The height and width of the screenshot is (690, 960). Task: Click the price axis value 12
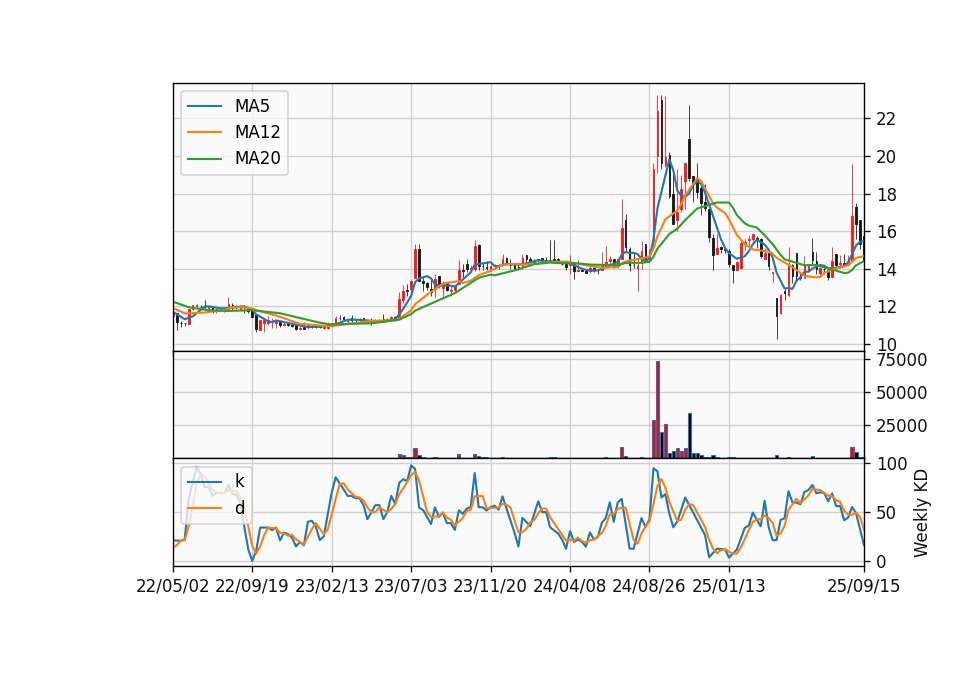886,307
